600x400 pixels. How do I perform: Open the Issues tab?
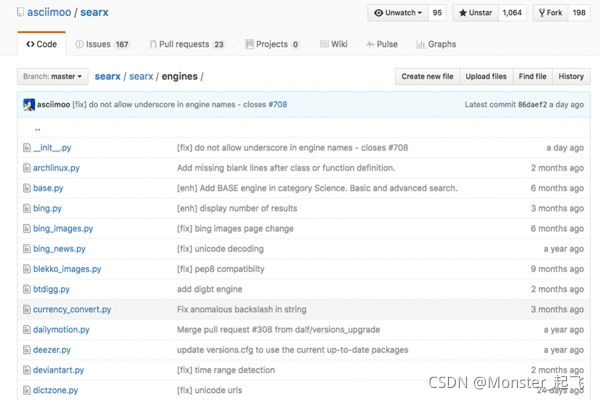click(102, 44)
